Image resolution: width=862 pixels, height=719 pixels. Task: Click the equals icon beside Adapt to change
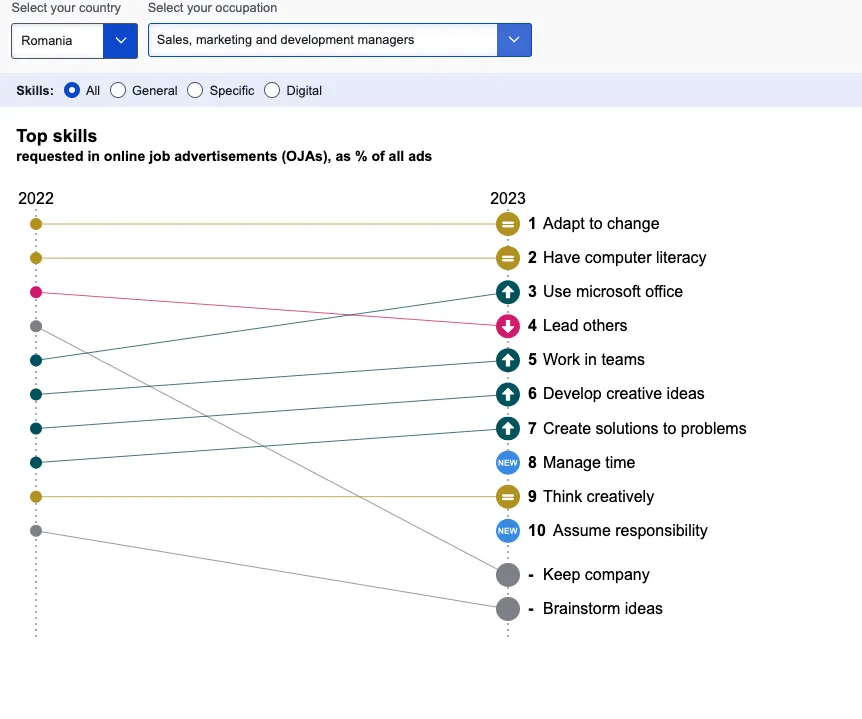pos(508,224)
